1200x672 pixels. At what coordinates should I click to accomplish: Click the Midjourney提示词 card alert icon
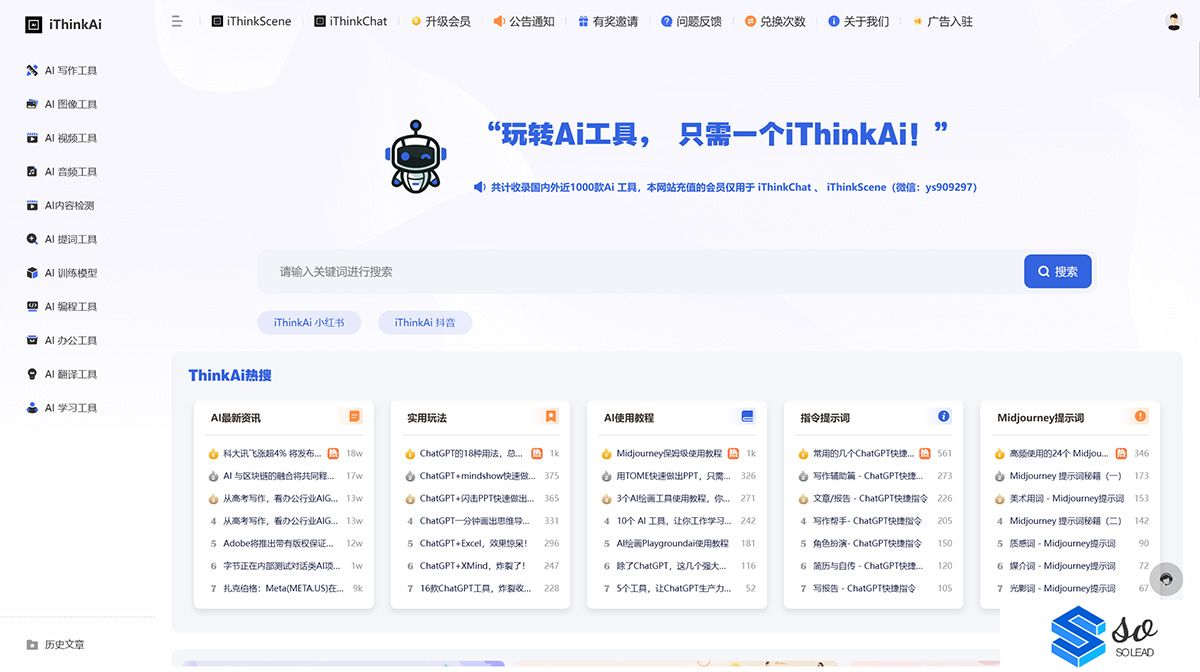coord(1140,417)
